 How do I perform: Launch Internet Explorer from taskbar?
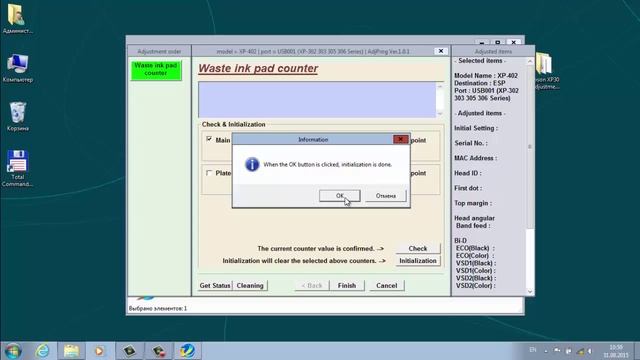[42, 351]
